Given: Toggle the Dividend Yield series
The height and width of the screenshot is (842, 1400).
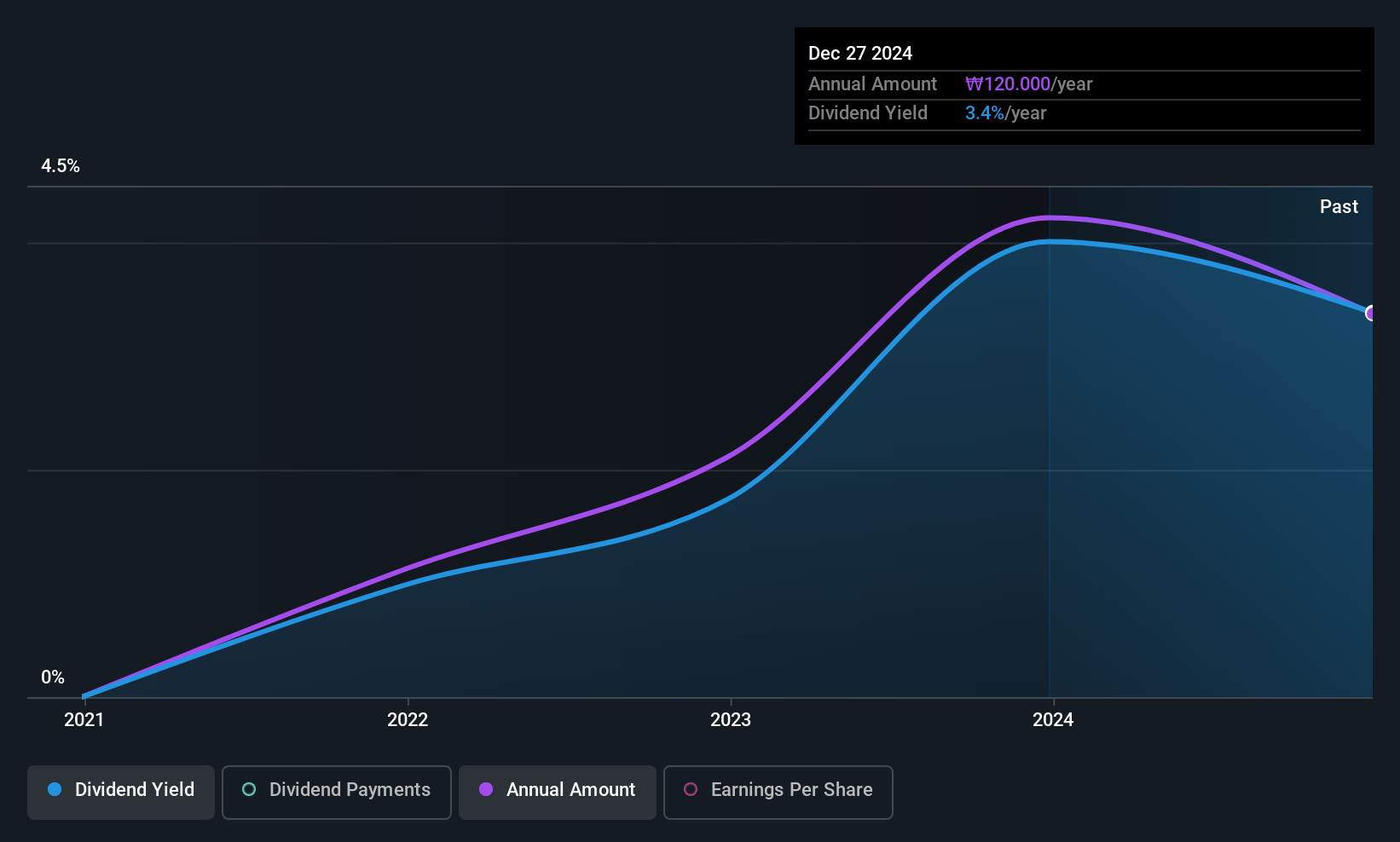Looking at the screenshot, I should point(120,792).
